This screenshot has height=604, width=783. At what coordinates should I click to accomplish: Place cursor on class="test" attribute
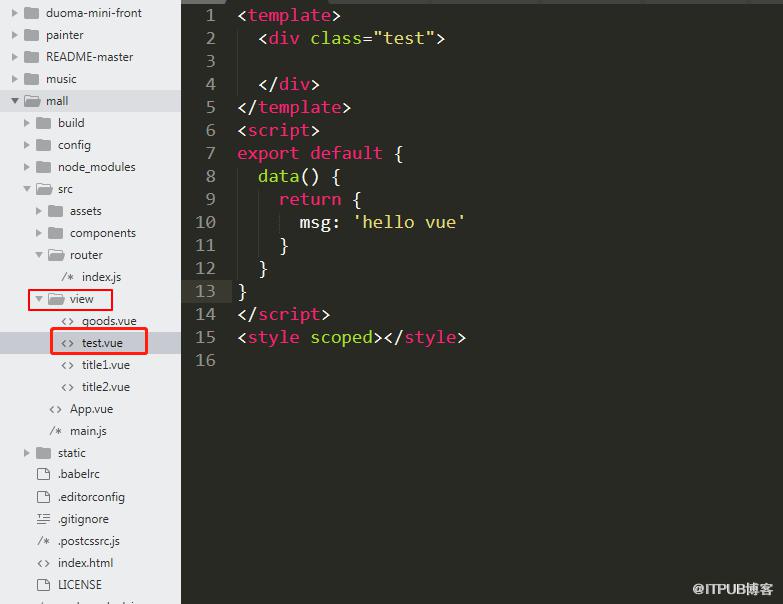click(x=372, y=38)
